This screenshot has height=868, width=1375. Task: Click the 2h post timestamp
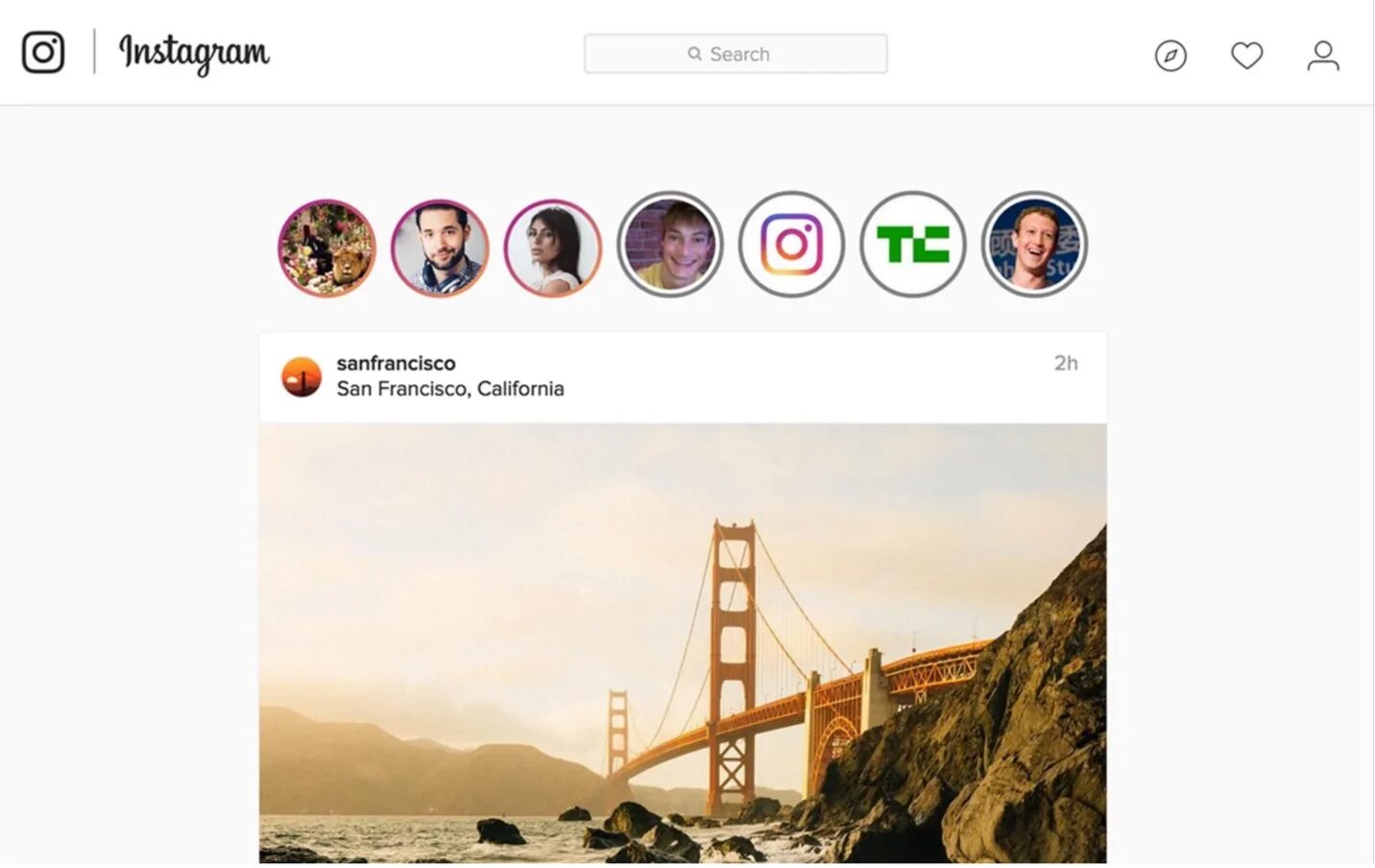[x=1066, y=363]
